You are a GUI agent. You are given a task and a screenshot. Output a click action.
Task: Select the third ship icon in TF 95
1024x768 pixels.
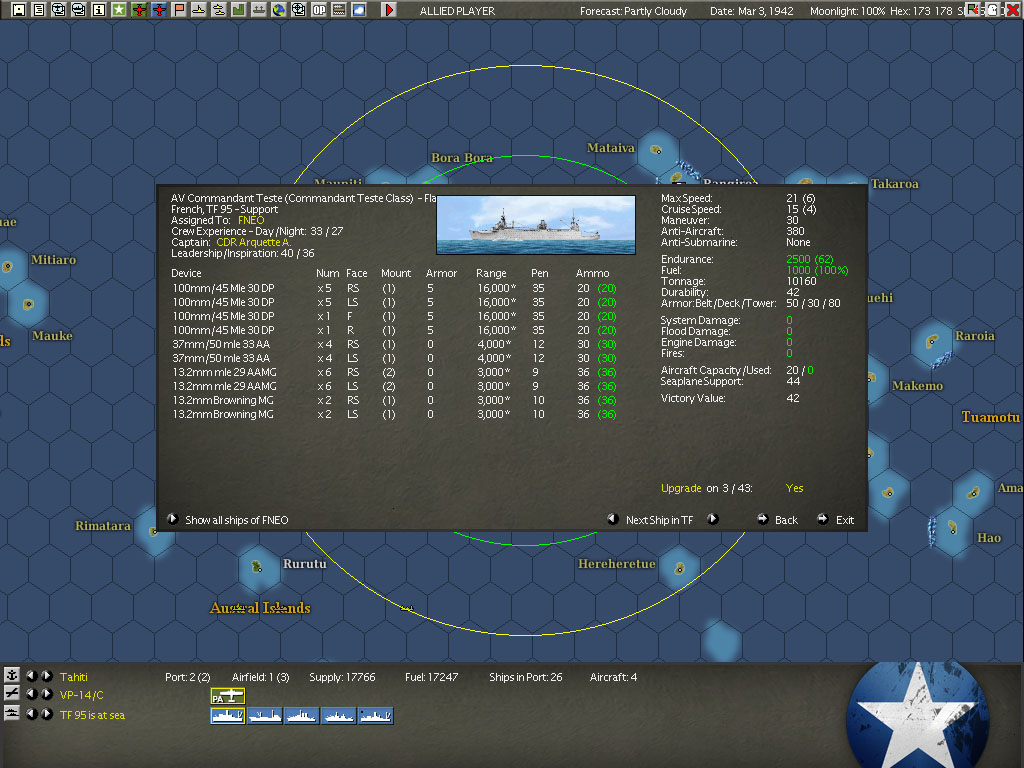coord(301,716)
